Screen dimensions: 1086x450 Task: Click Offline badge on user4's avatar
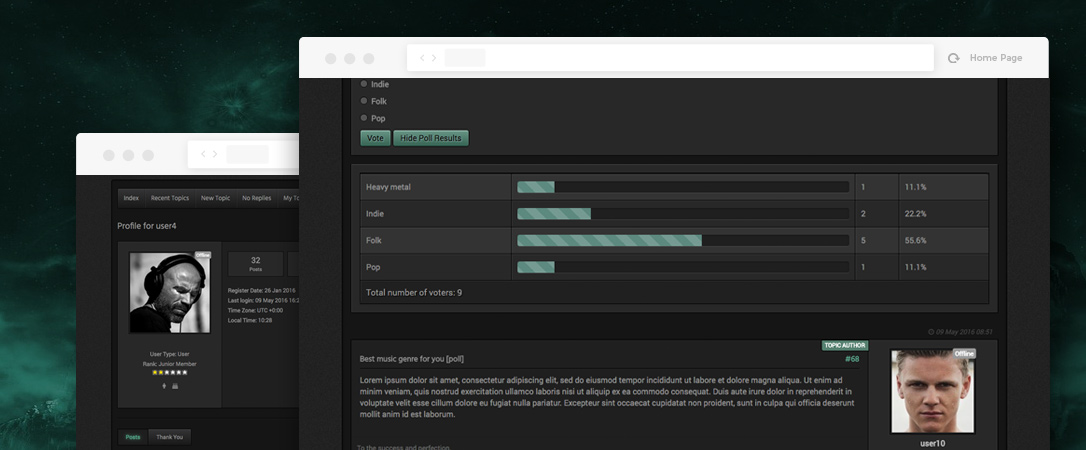click(202, 255)
